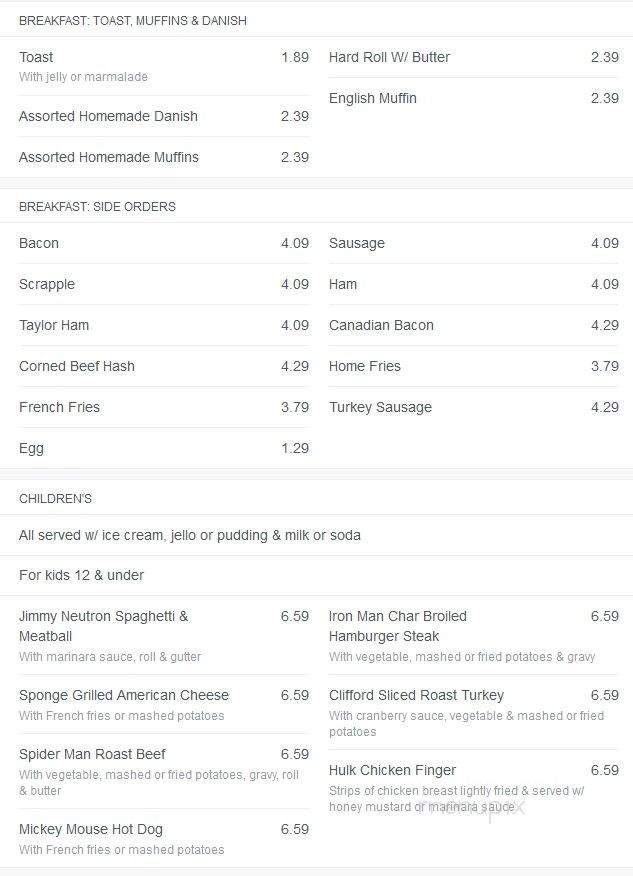This screenshot has height=876, width=633.
Task: Open the Children's section header
Action: (55, 499)
